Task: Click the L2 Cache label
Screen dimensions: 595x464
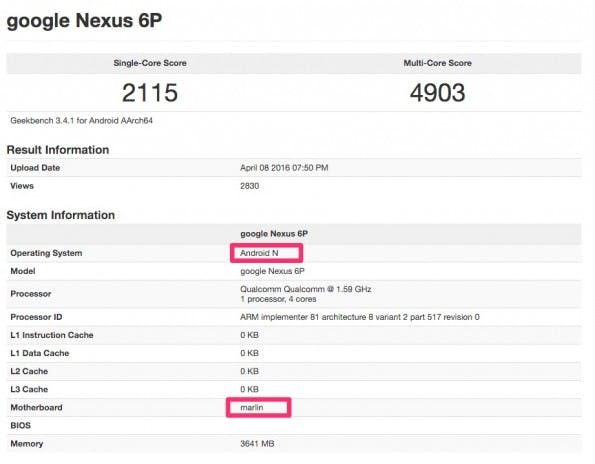Action: (x=29, y=371)
